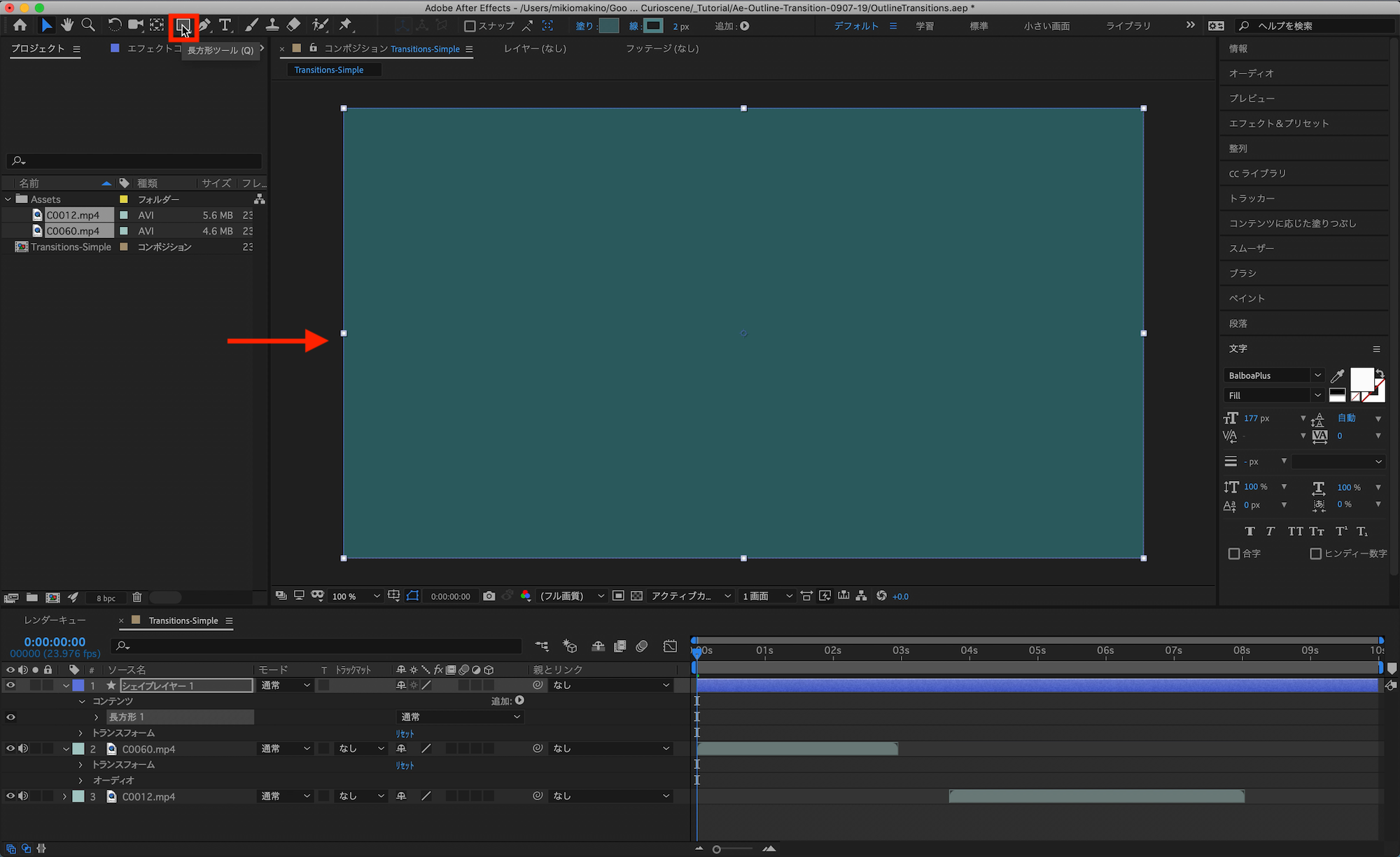Image resolution: width=1400 pixels, height=857 pixels.
Task: Expand the 長方形 1 shape group
Action: (x=96, y=717)
